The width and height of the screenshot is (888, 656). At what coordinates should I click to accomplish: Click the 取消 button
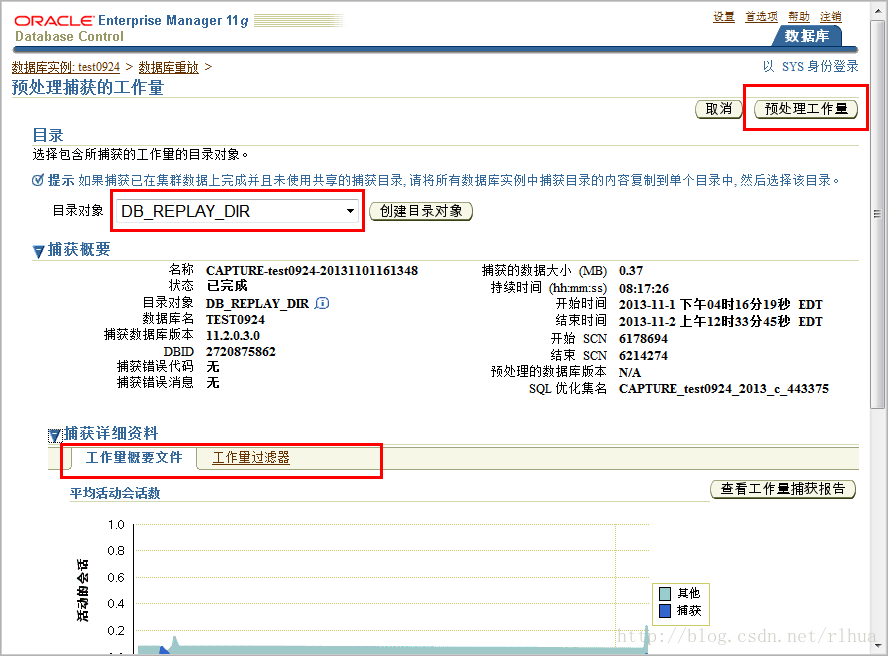(719, 109)
